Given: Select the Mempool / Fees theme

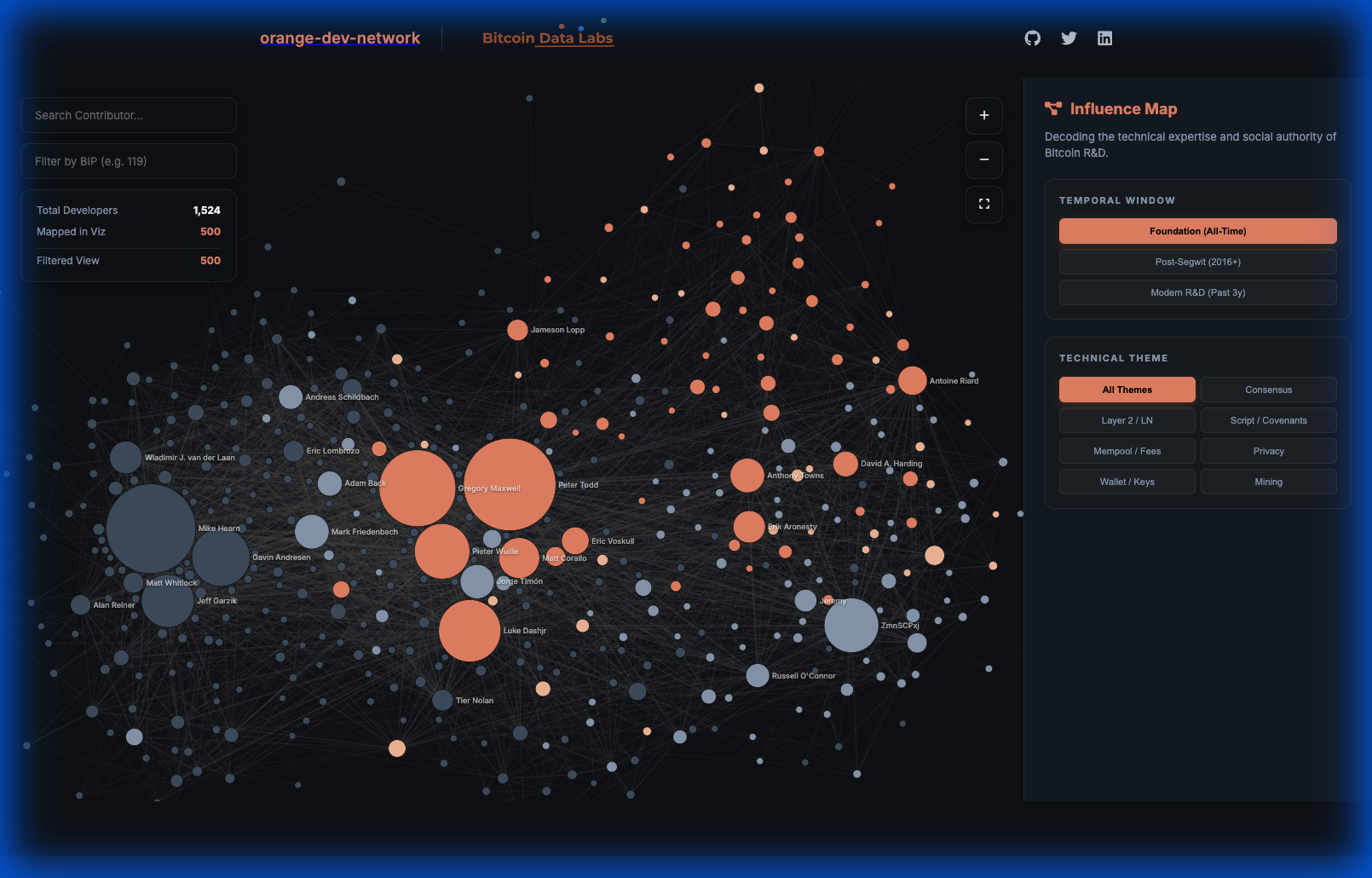Looking at the screenshot, I should coord(1127,451).
